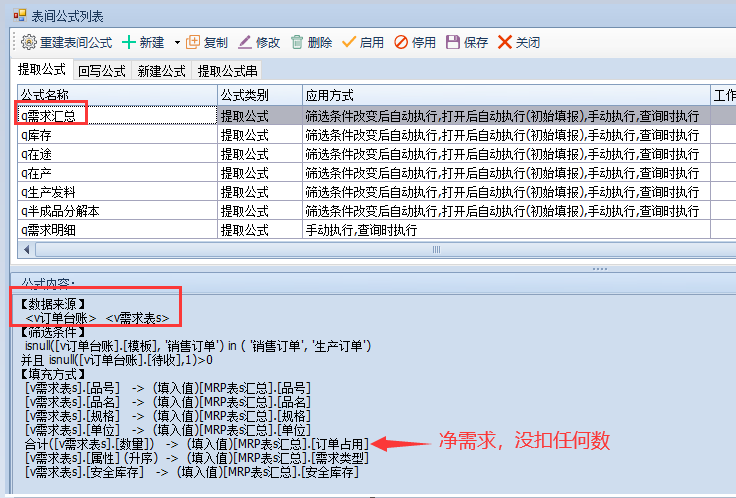This screenshot has width=736, height=498.
Task: Switch to the 回写公式 tab
Action: (102, 71)
